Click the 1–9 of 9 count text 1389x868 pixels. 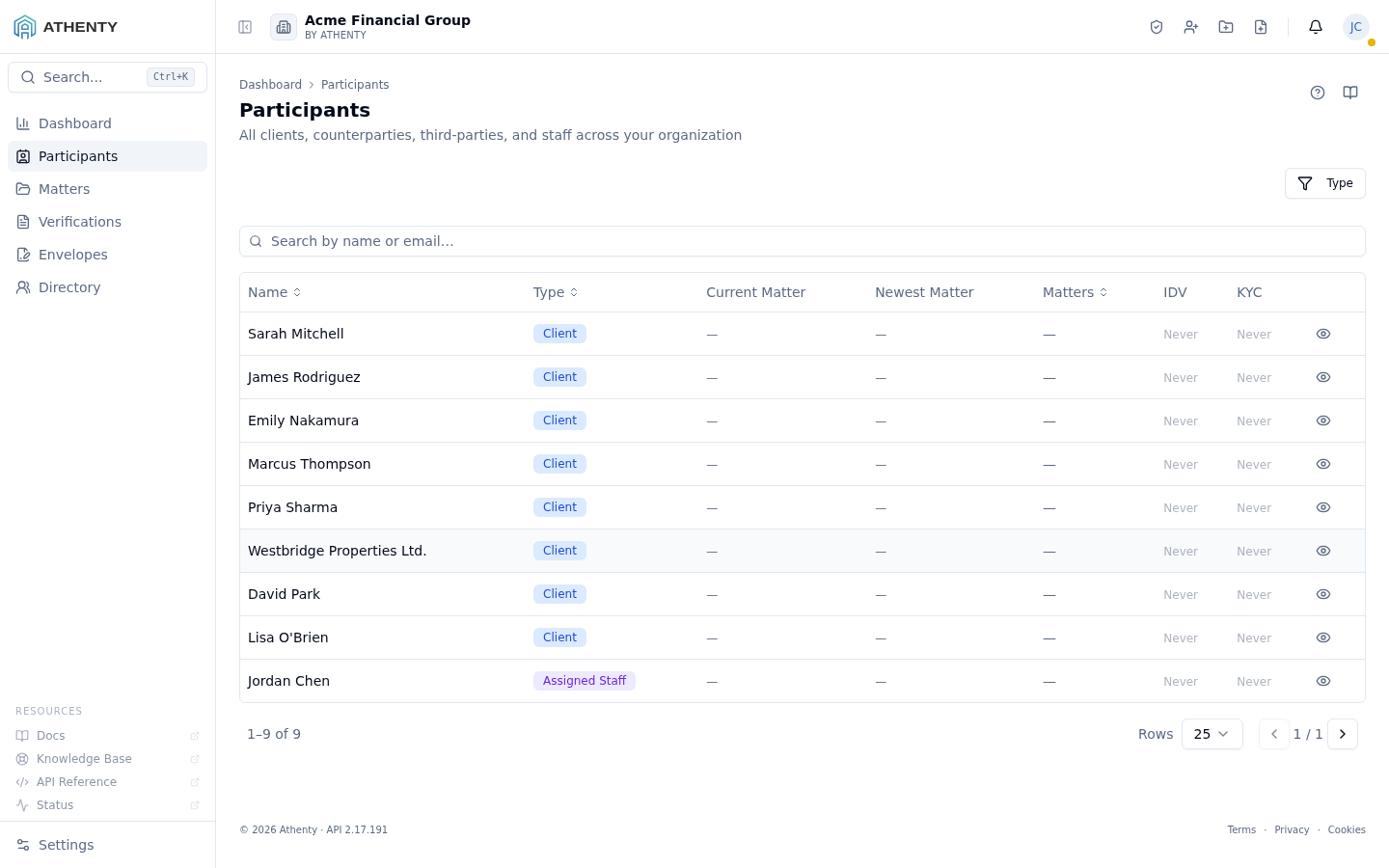274,734
